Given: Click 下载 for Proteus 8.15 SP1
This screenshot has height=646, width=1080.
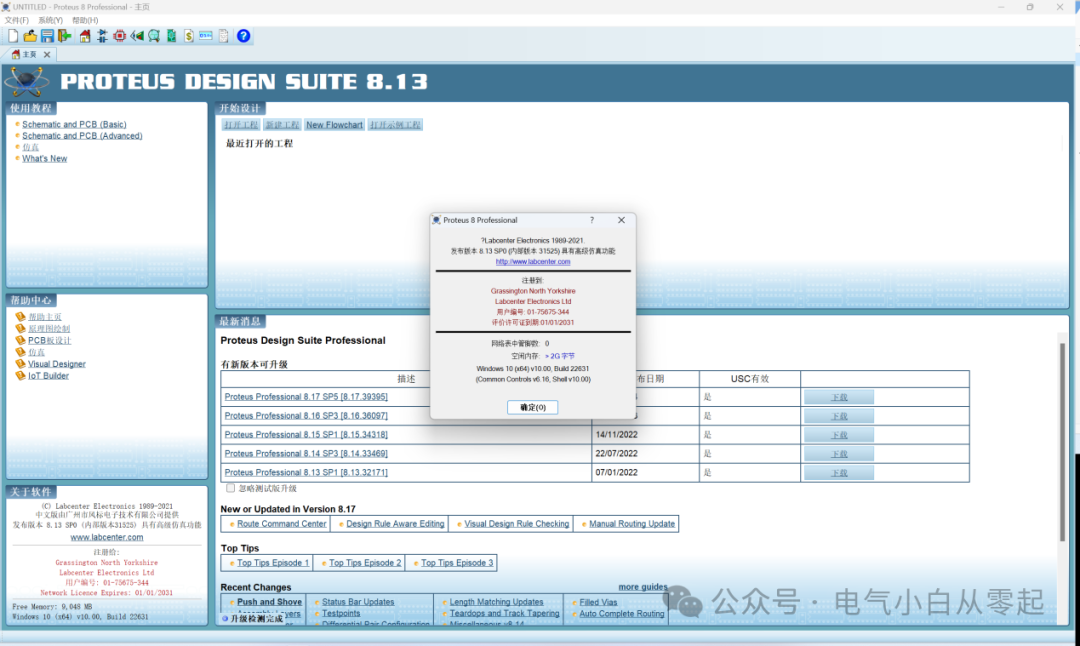Looking at the screenshot, I should [839, 435].
